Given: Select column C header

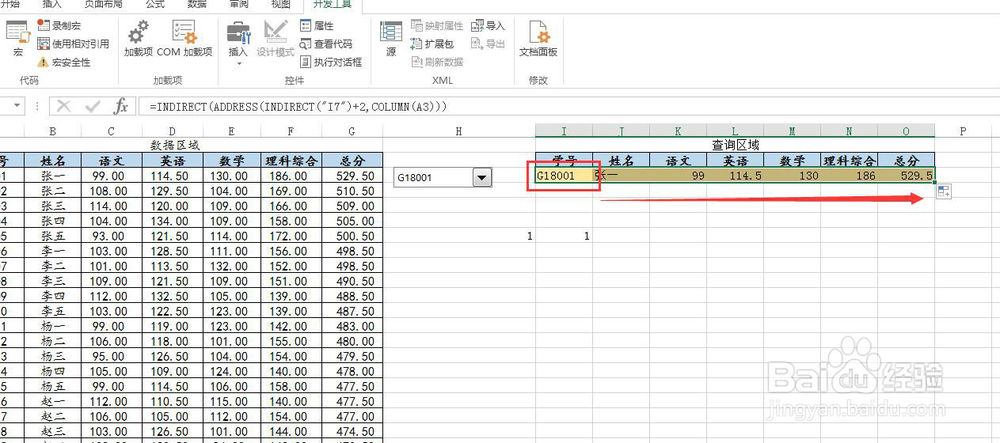Looking at the screenshot, I should coord(112,131).
